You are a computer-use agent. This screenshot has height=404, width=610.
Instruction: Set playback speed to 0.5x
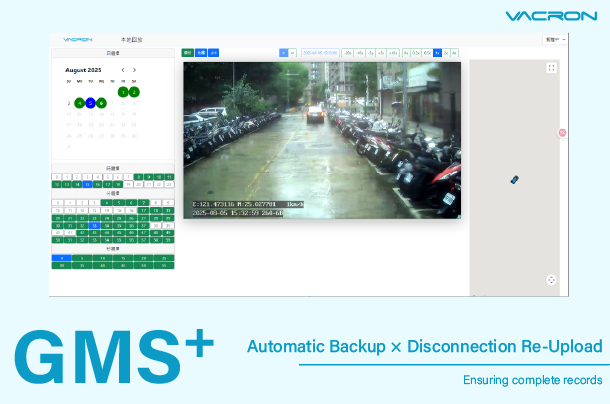(428, 53)
